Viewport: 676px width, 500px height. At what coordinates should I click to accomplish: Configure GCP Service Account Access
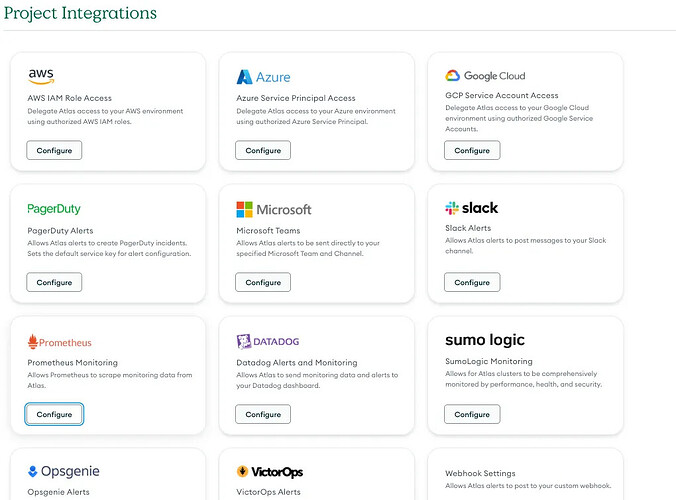[x=472, y=150]
